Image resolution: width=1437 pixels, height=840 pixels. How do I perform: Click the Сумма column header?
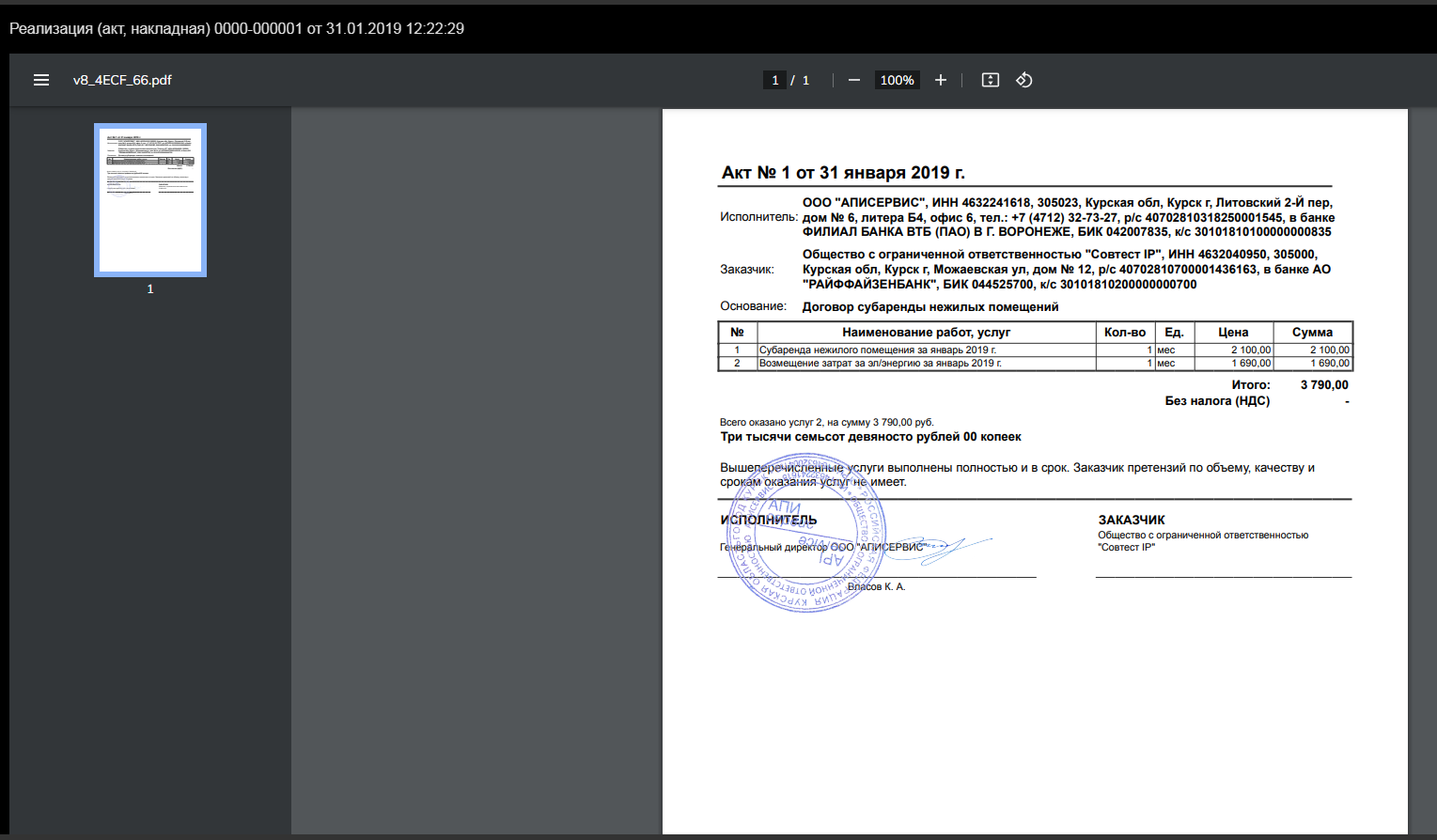(x=1313, y=333)
